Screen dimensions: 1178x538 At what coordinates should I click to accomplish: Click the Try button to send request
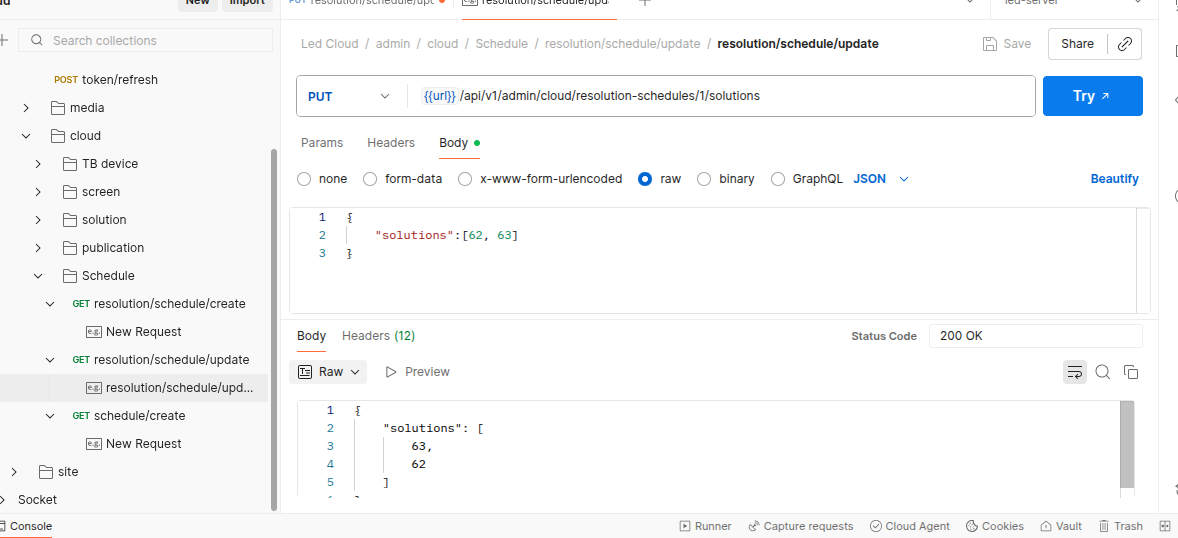(1092, 97)
